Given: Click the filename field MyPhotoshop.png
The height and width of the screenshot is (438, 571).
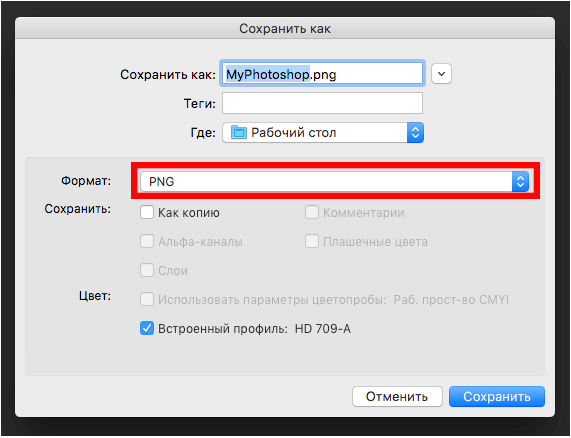Looking at the screenshot, I should pos(322,74).
